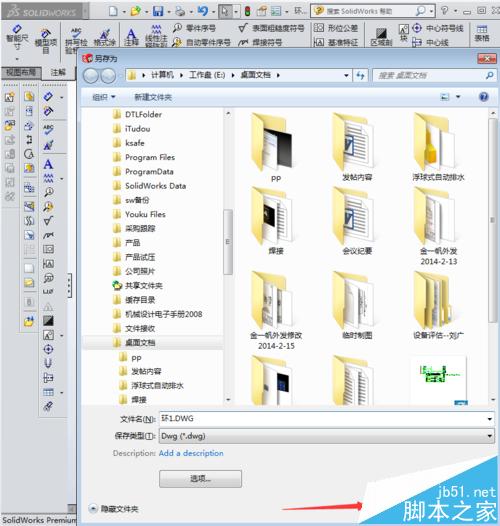Open the address bar path history dropdown
500x526 pixels.
coord(346,75)
